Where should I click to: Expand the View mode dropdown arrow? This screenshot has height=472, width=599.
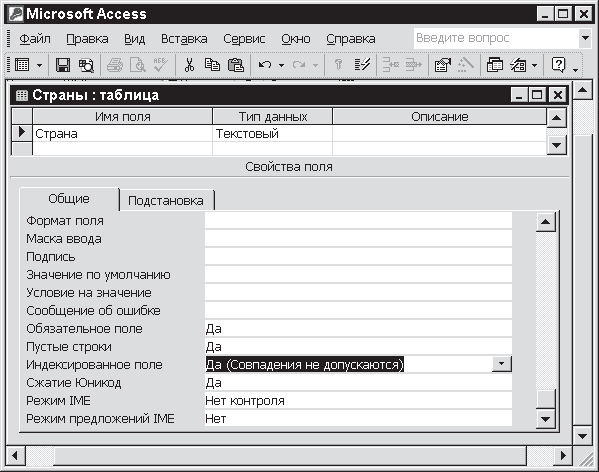click(x=39, y=65)
